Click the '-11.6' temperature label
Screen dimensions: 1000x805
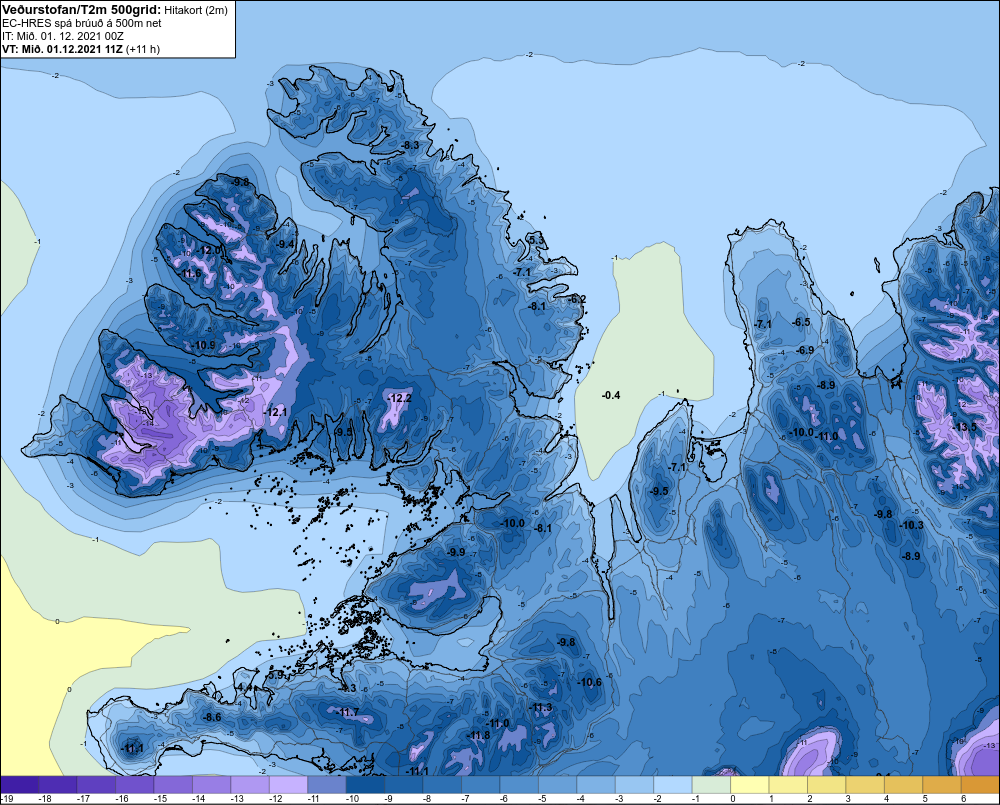[189, 274]
